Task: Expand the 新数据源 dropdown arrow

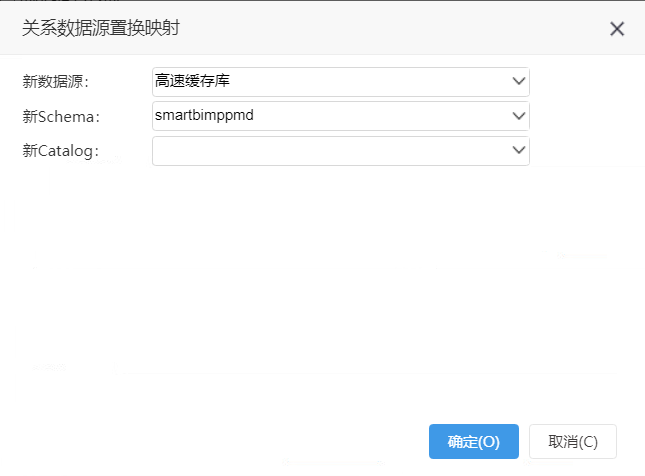Action: (519, 81)
